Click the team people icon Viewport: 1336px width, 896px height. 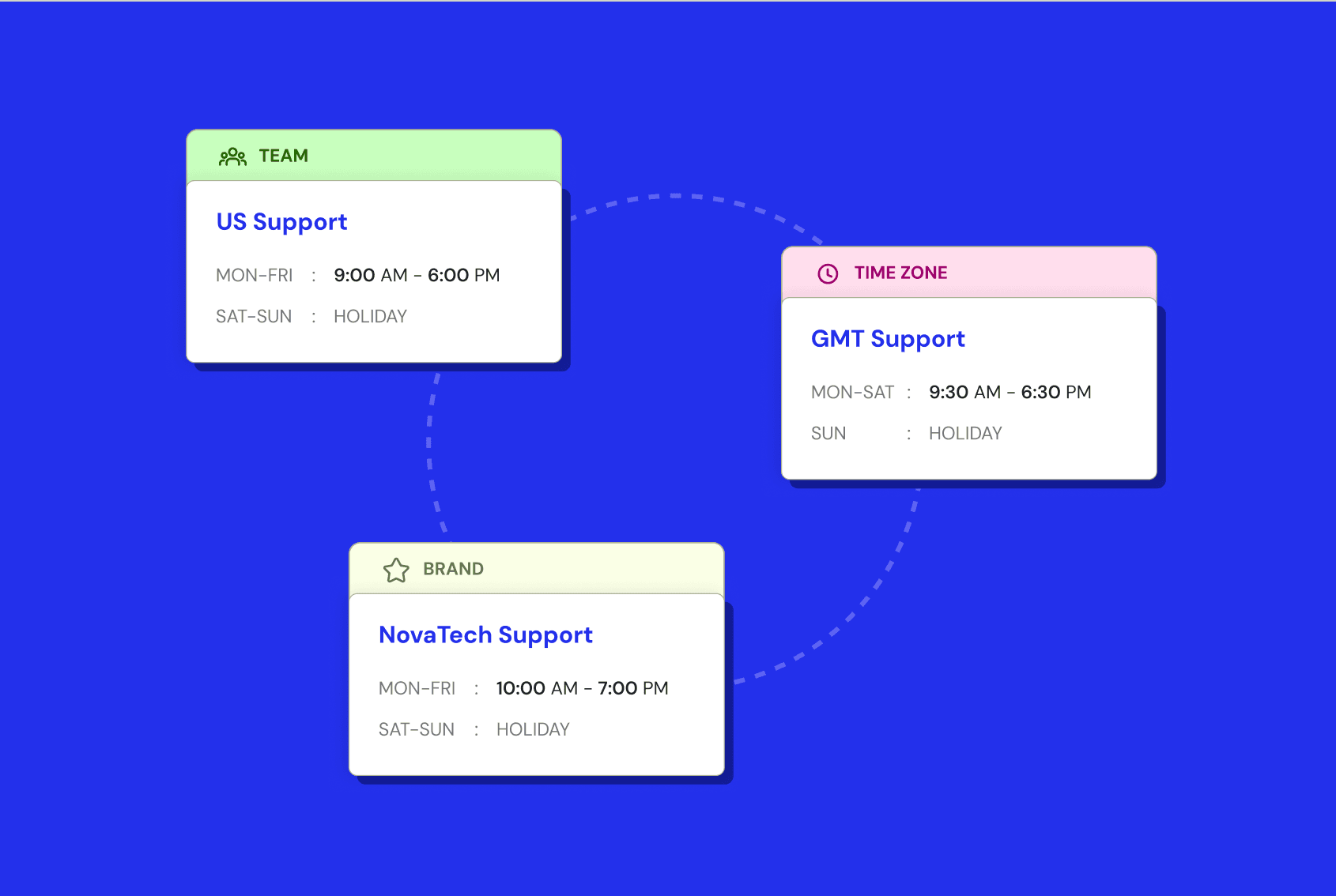pos(232,156)
